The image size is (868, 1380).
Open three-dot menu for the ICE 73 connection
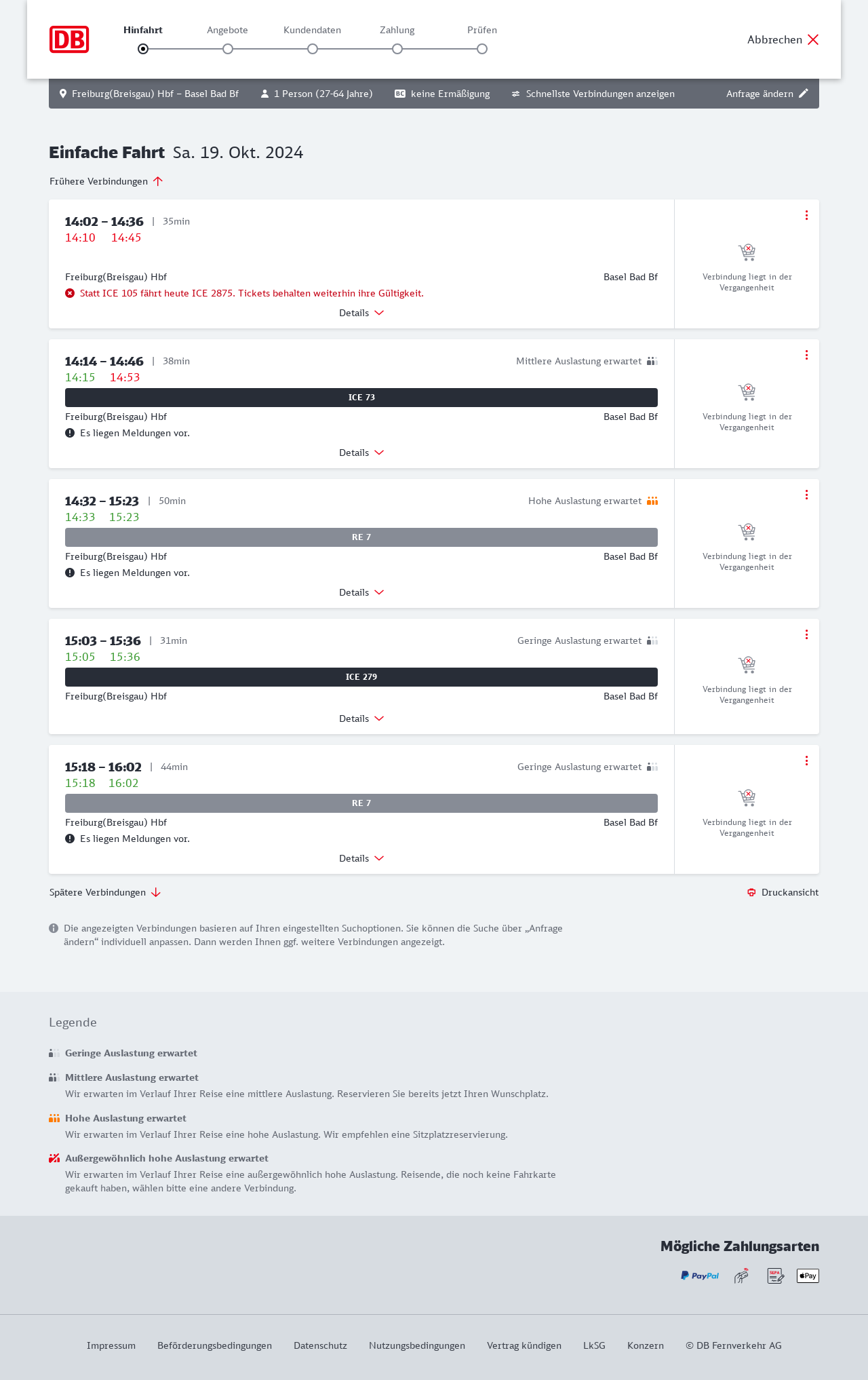806,355
